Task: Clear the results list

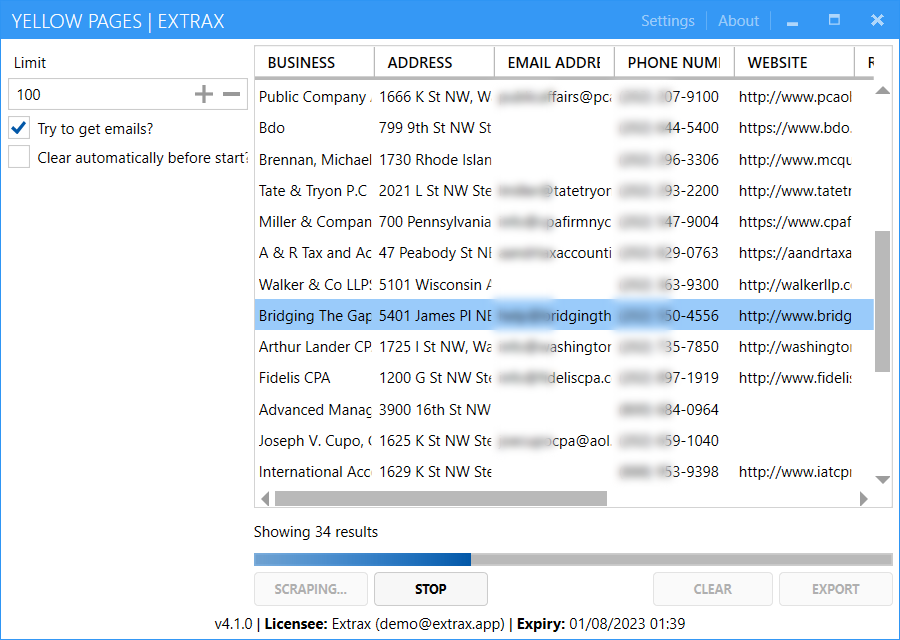Action: (712, 589)
